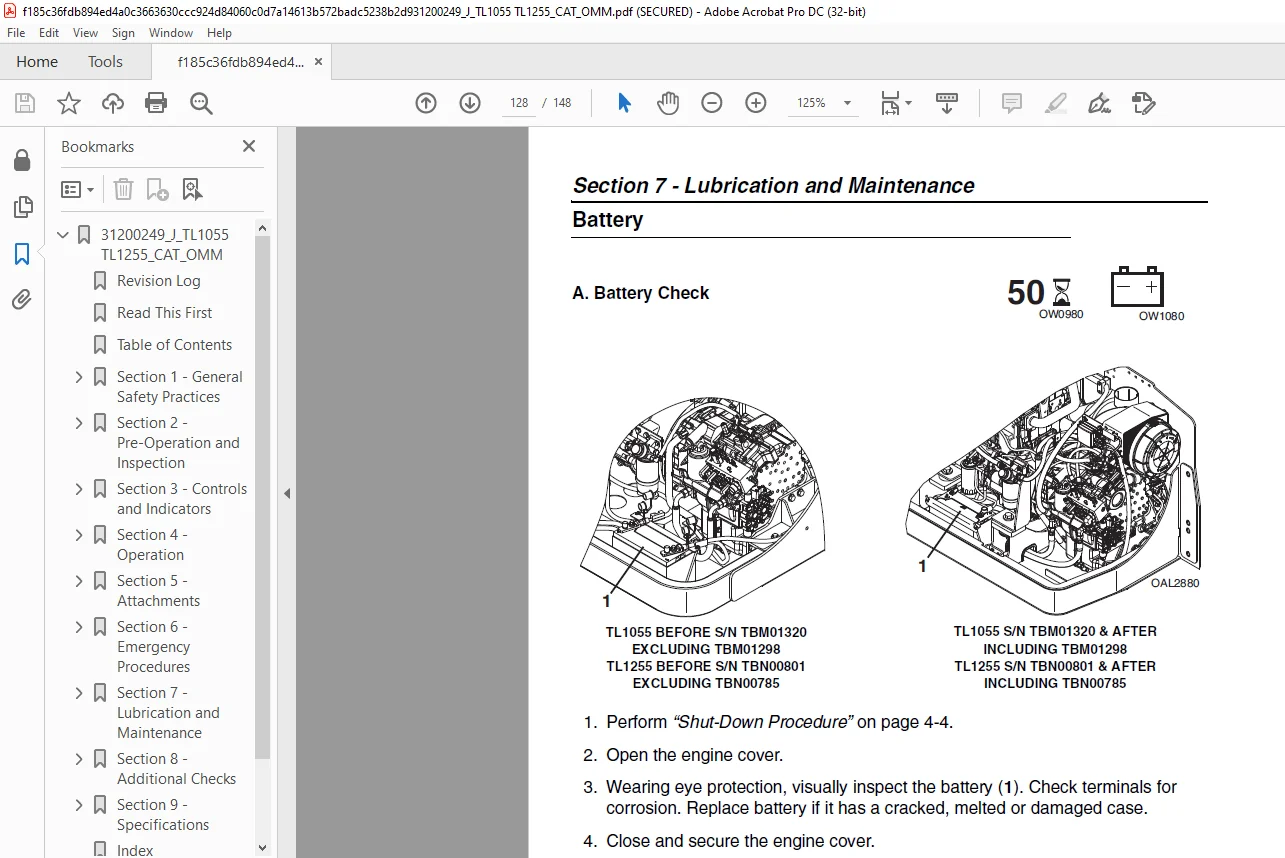Screen dimensions: 1285x858
Task: Click the upload to cloud icon
Action: point(113,103)
